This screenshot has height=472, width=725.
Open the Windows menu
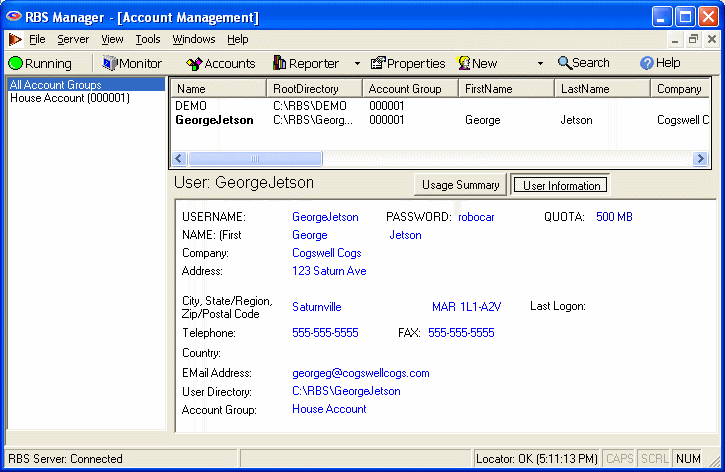click(194, 39)
